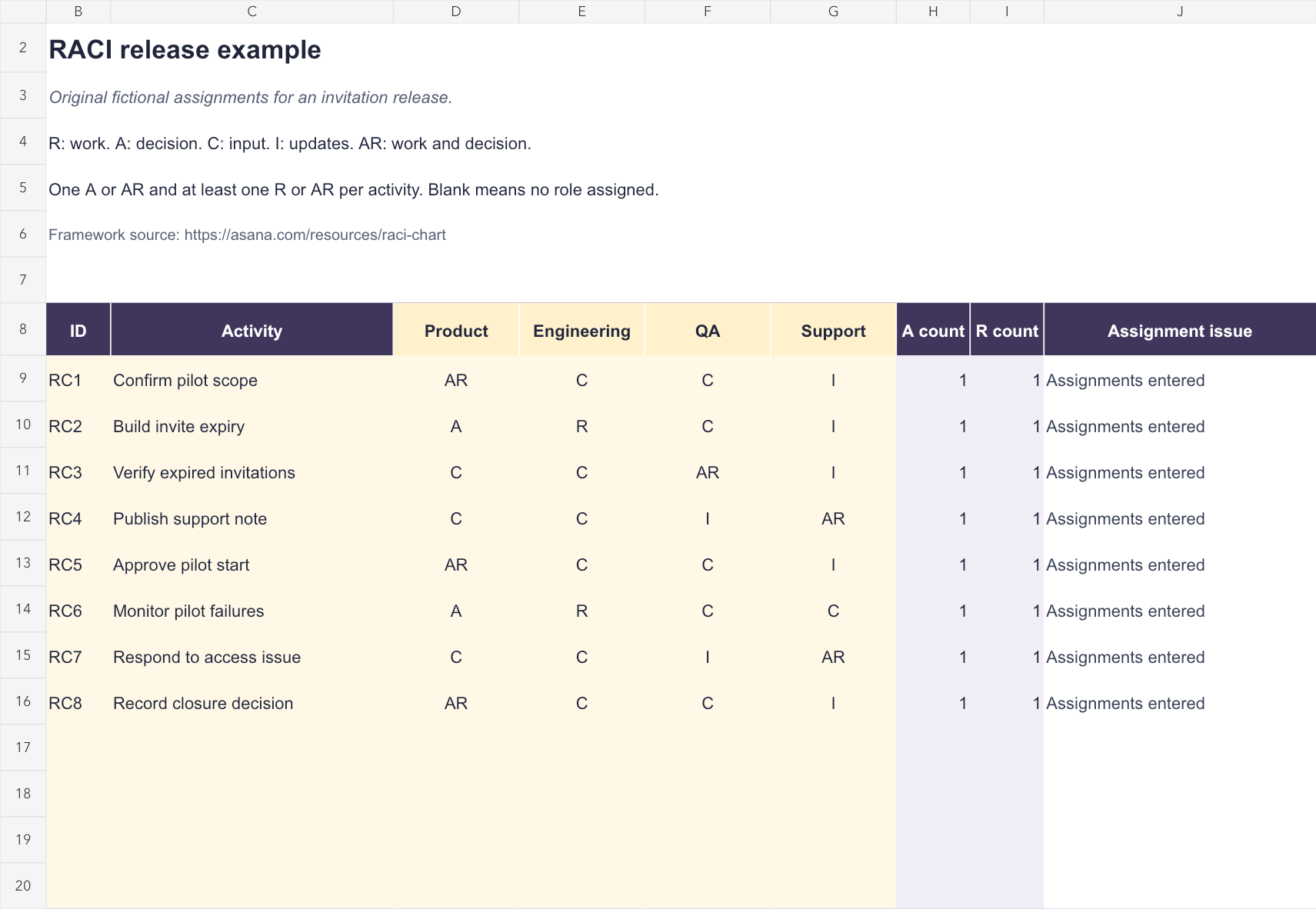Select the 'Publish support note' cell
1316x909 pixels.
[x=252, y=518]
